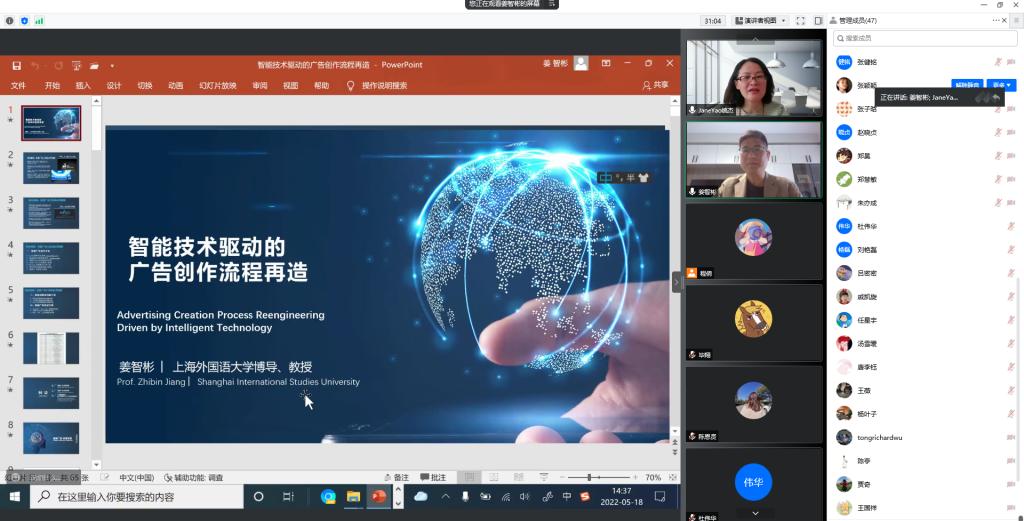Toggle camera for member 王国梓

point(1010,507)
